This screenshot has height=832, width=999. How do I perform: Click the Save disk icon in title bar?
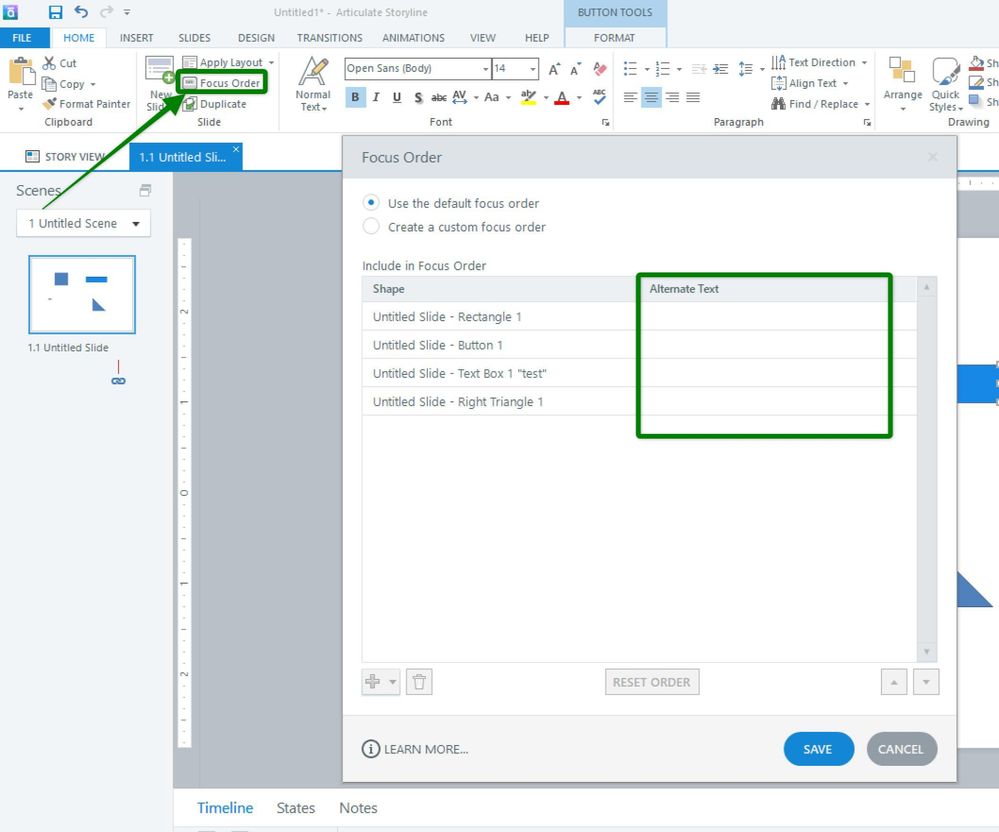click(56, 12)
